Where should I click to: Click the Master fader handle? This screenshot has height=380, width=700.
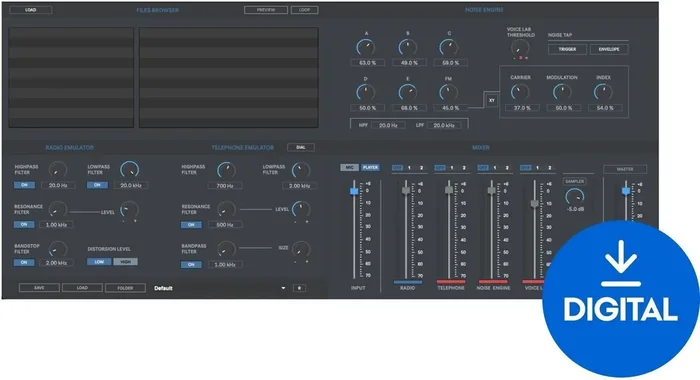click(x=626, y=191)
